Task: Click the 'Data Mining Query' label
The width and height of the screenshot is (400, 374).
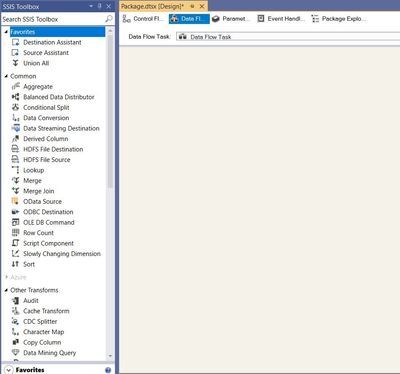Action: pos(50,353)
